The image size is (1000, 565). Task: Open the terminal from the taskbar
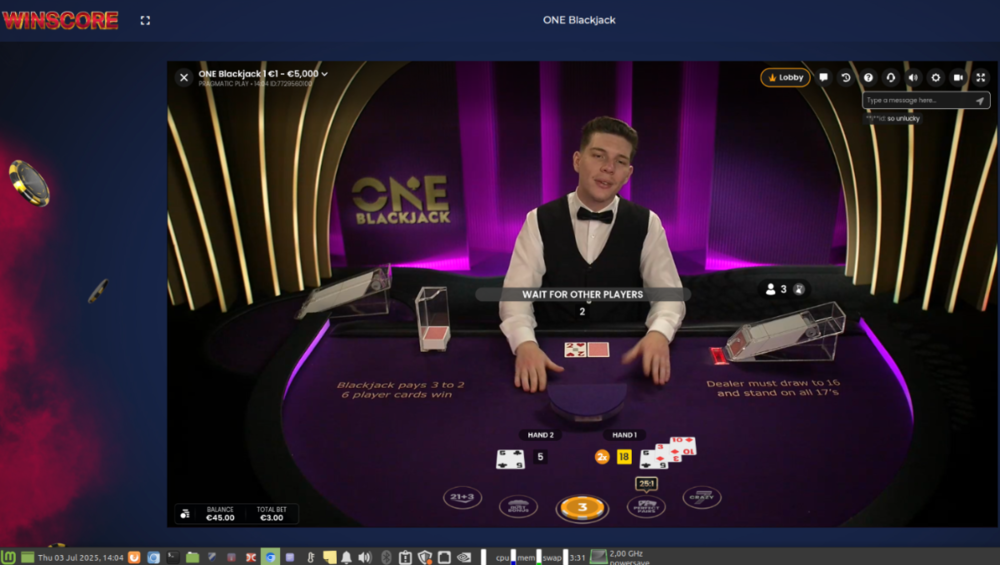[x=173, y=557]
